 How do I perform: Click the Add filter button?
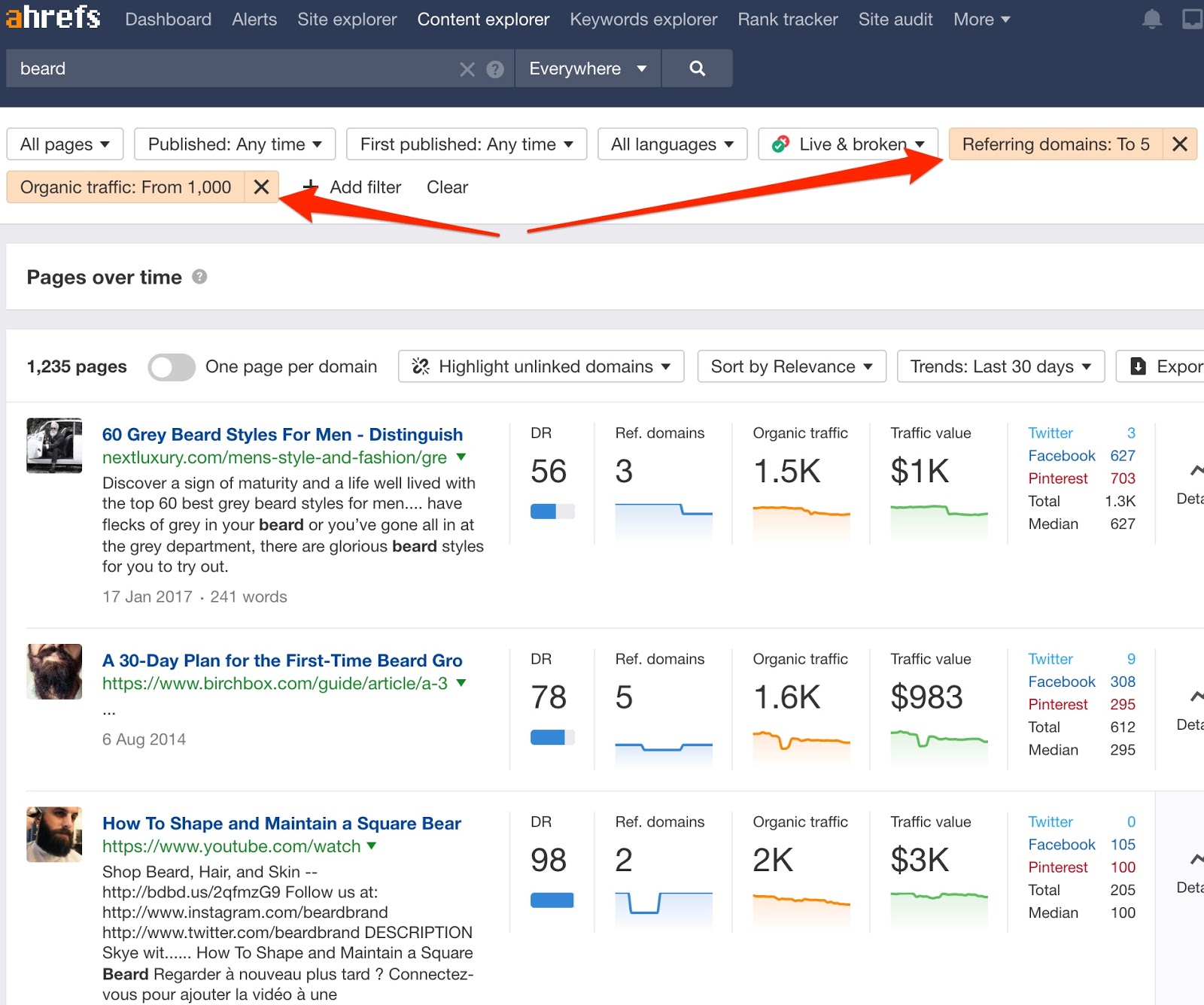(352, 187)
